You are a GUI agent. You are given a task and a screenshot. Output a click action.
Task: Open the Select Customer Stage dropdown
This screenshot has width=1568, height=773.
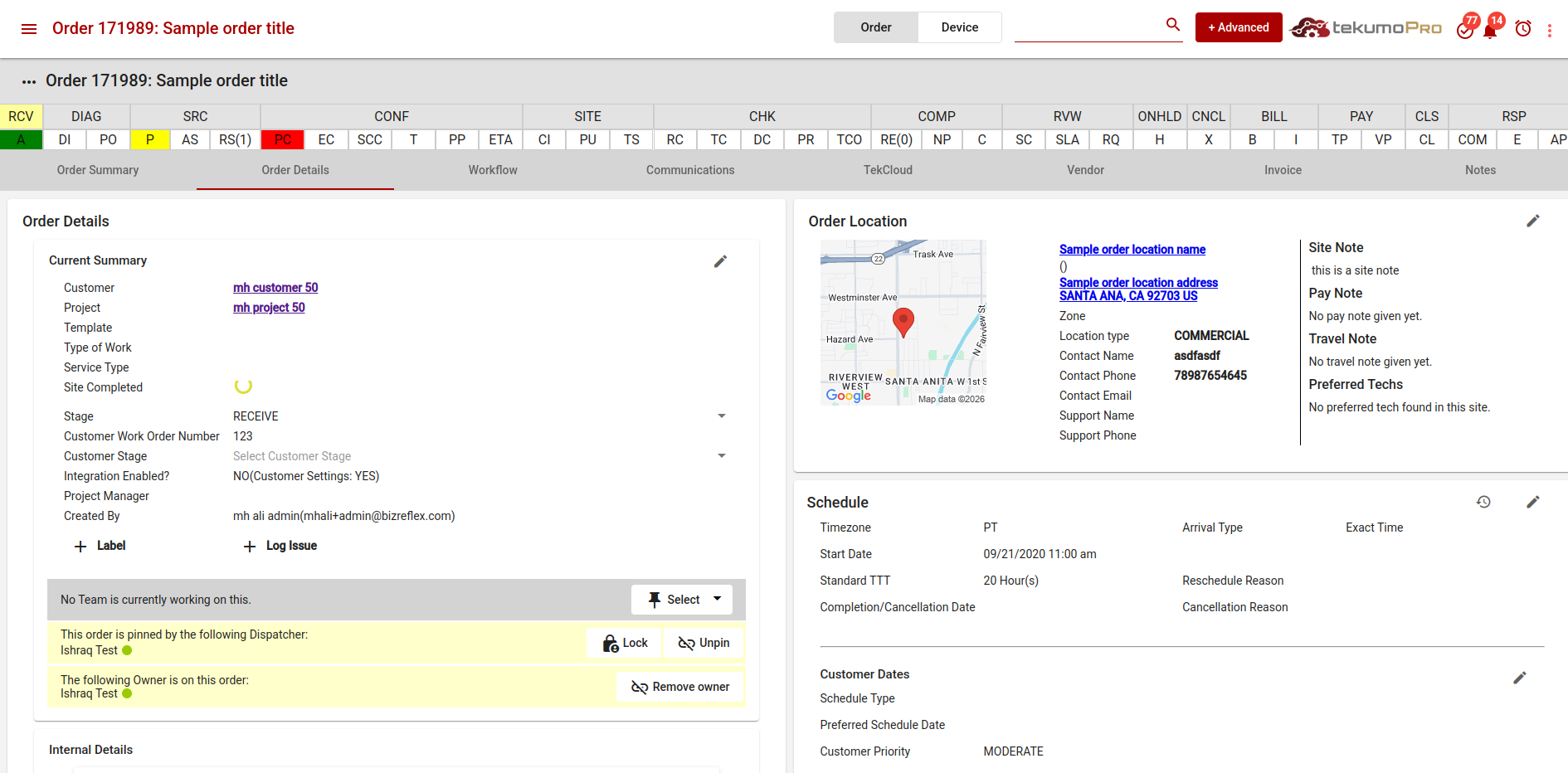point(721,456)
